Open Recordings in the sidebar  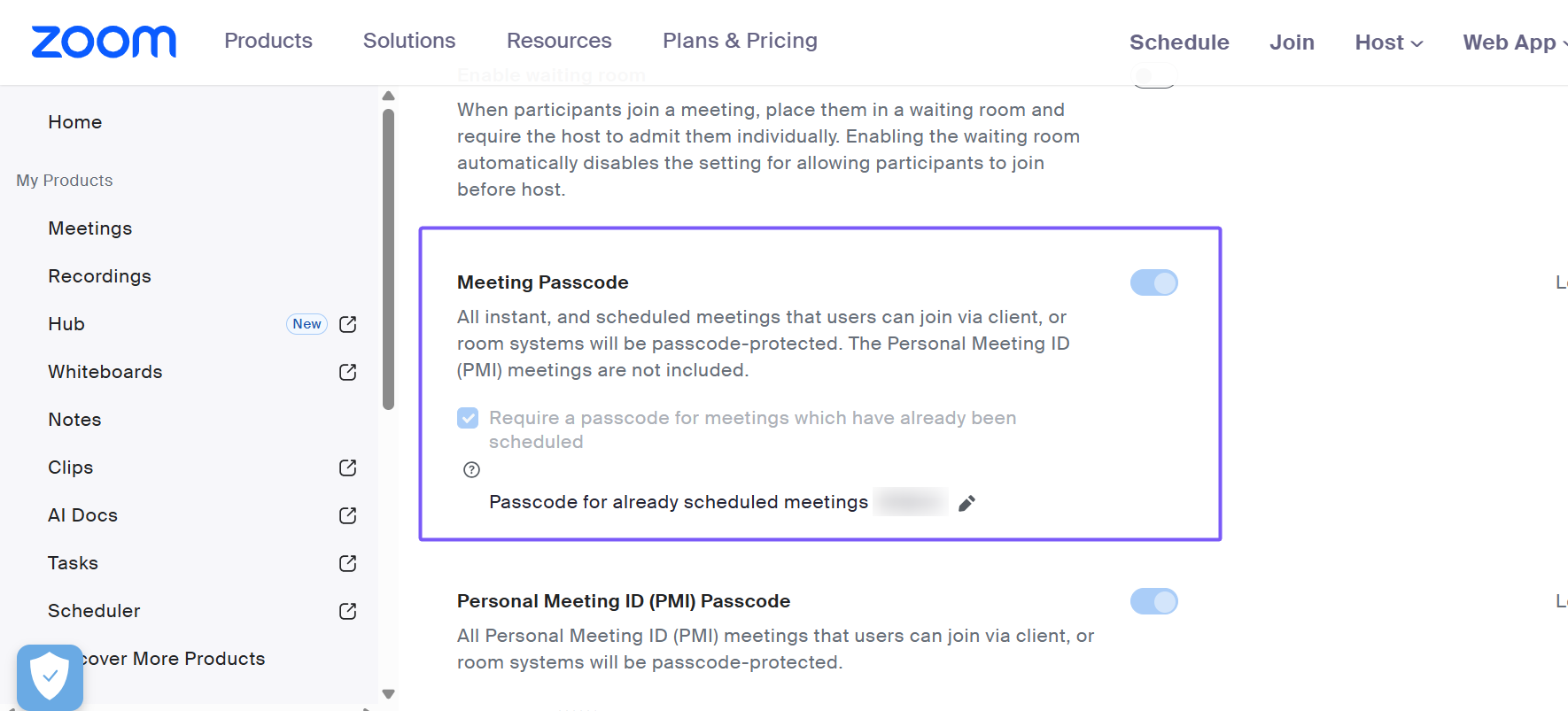pyautogui.click(x=99, y=276)
